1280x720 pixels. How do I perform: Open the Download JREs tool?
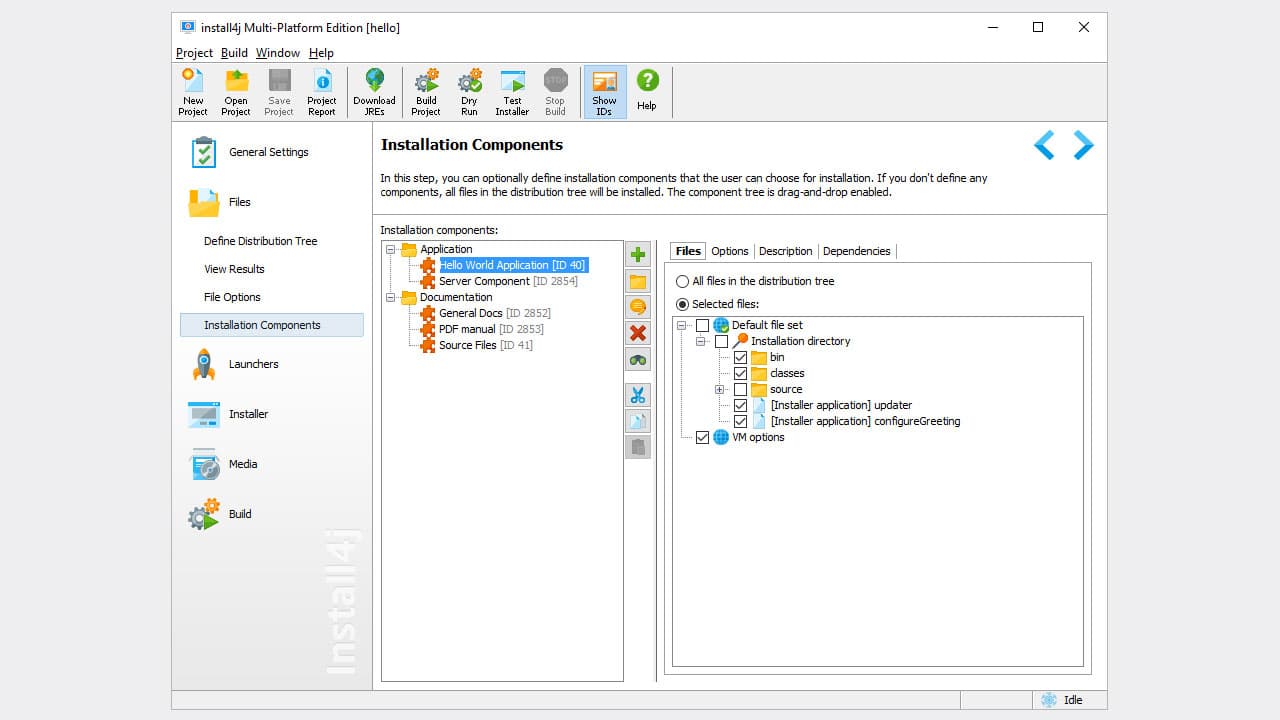(x=375, y=91)
